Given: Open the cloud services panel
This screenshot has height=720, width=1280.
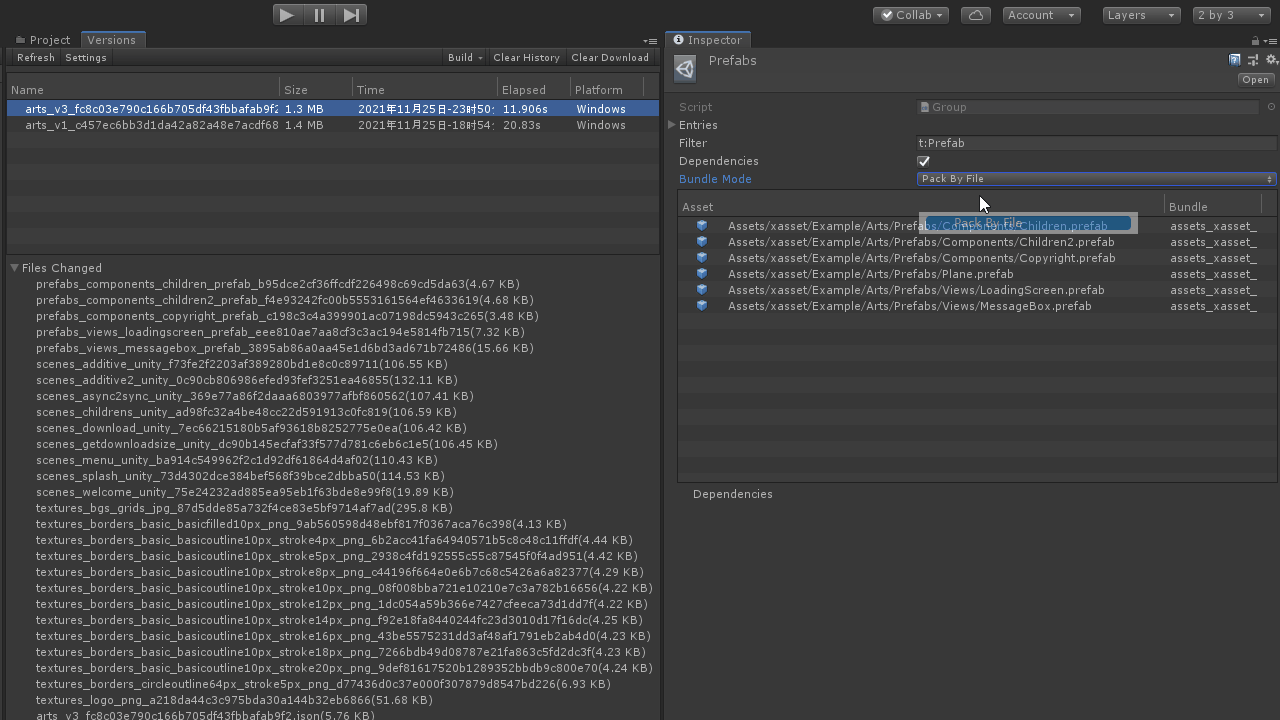Looking at the screenshot, I should coord(975,15).
